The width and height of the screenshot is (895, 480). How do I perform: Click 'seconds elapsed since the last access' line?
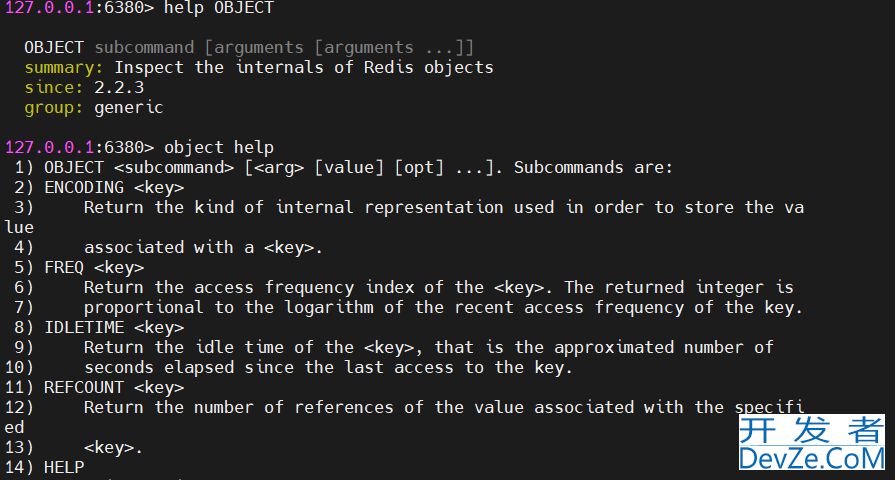(268, 367)
